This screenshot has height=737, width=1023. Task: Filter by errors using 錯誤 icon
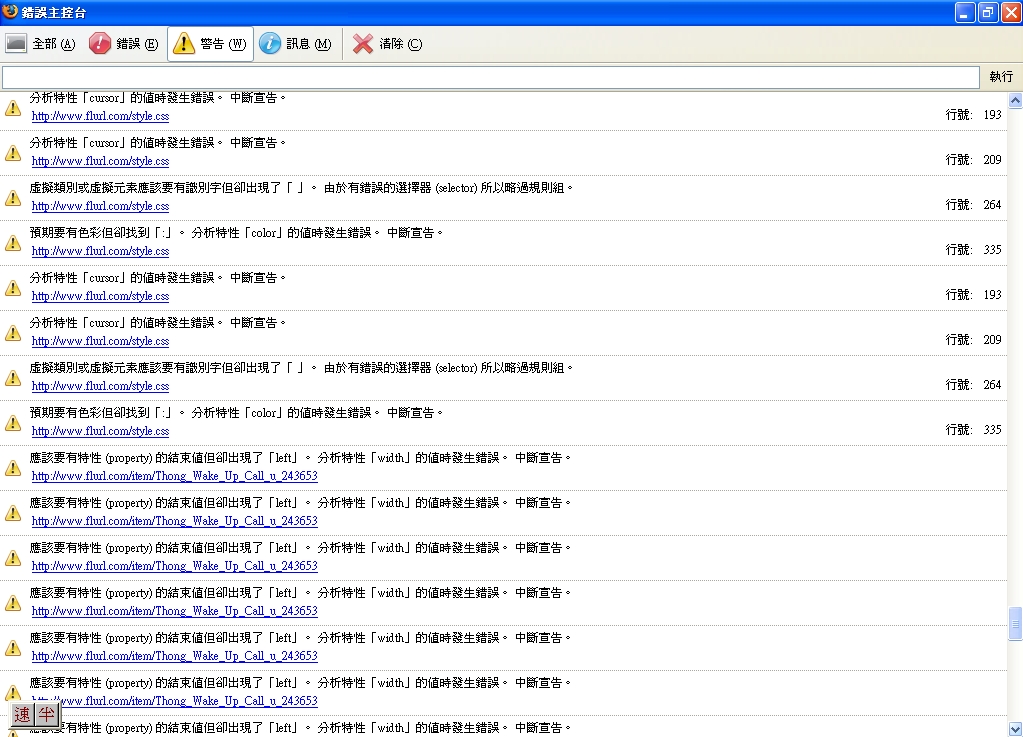pyautogui.click(x=123, y=44)
